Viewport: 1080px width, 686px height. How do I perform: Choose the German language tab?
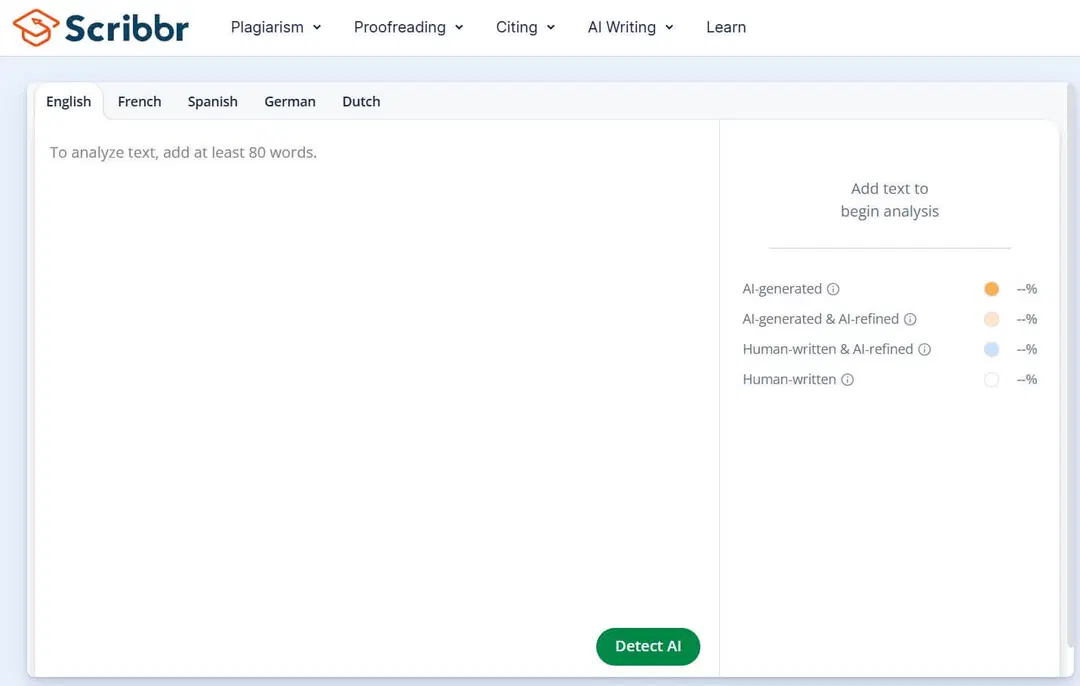[x=290, y=101]
